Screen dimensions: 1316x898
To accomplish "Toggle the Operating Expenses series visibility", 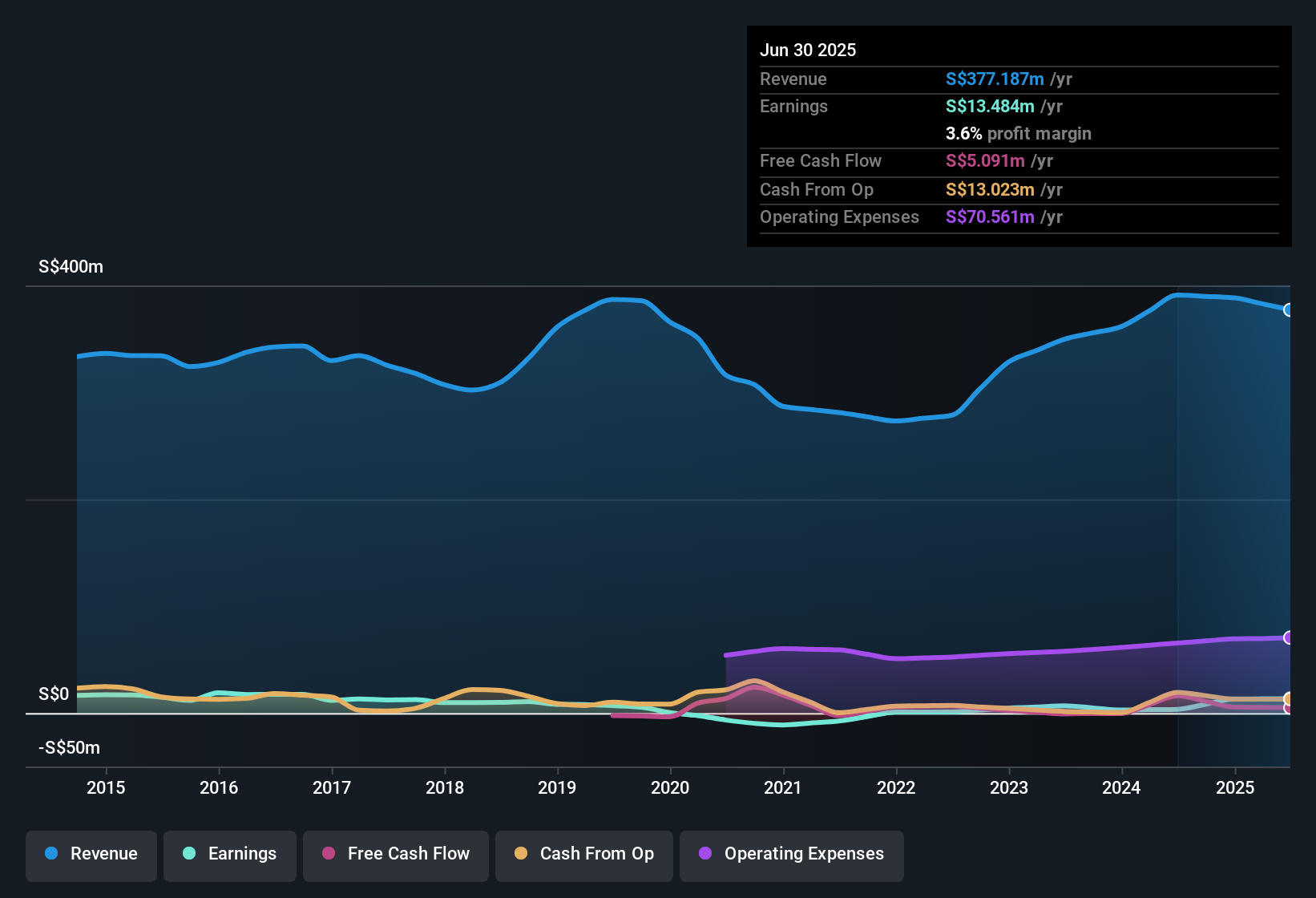I will 791,854.
